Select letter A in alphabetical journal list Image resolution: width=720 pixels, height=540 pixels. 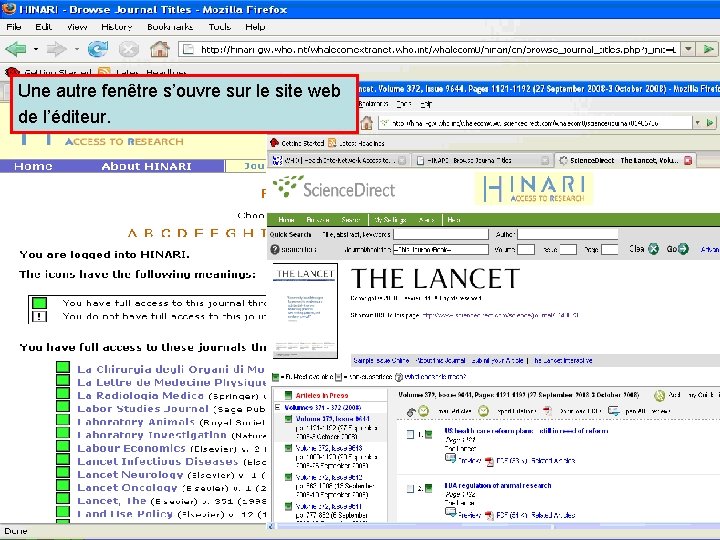pos(132,233)
